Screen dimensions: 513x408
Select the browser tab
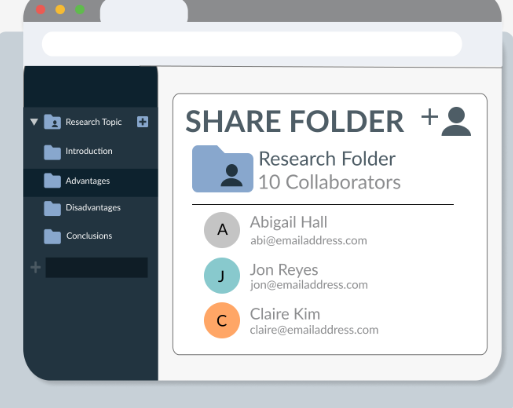144,11
